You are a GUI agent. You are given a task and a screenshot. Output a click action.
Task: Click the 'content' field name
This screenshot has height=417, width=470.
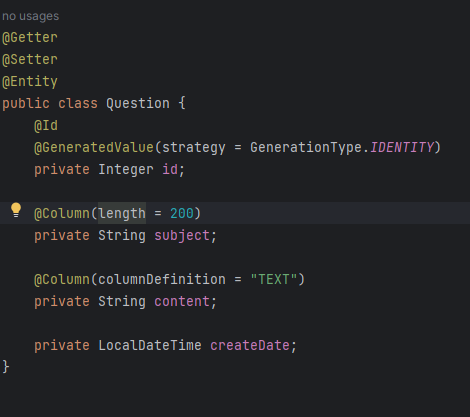click(x=182, y=302)
